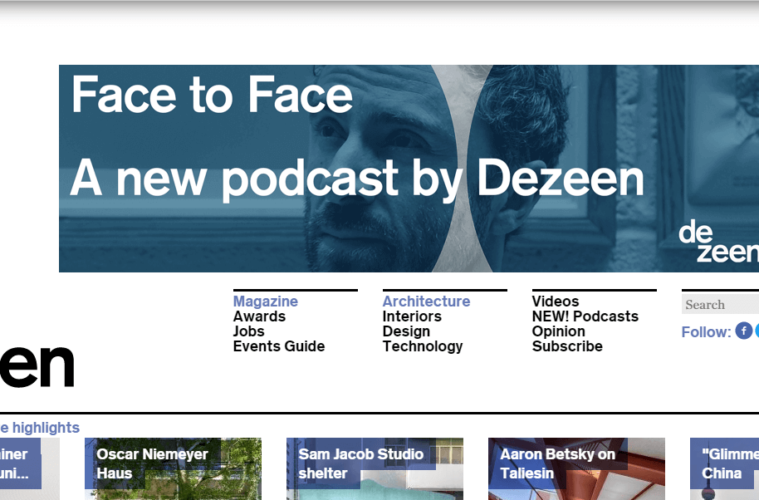Open the Sam Jacob Studio shelter story
The width and height of the screenshot is (759, 500).
[x=374, y=468]
